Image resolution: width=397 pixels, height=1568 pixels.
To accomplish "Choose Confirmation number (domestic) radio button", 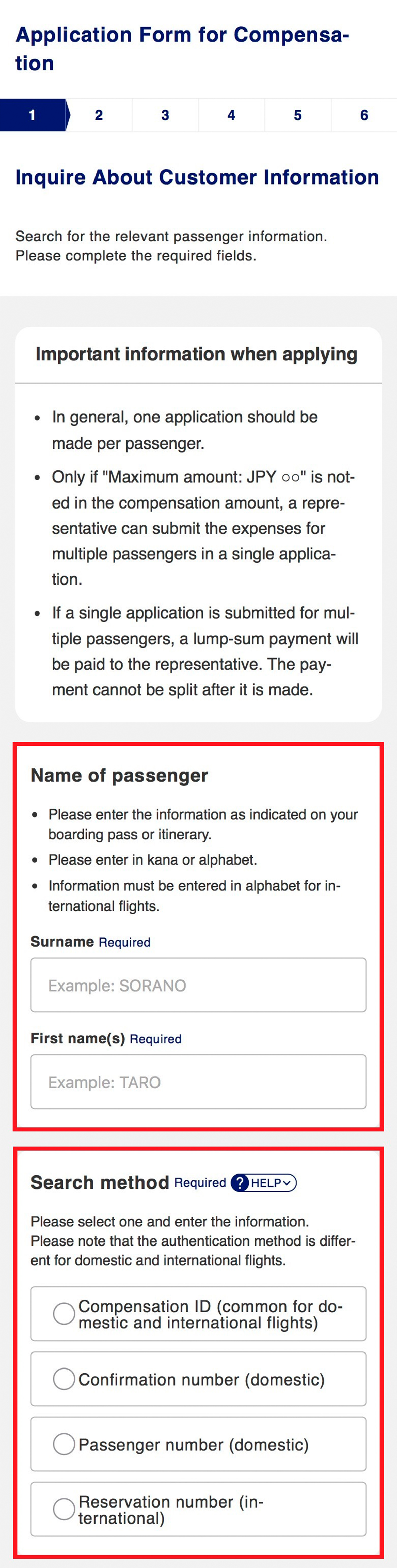I will 64,1379.
